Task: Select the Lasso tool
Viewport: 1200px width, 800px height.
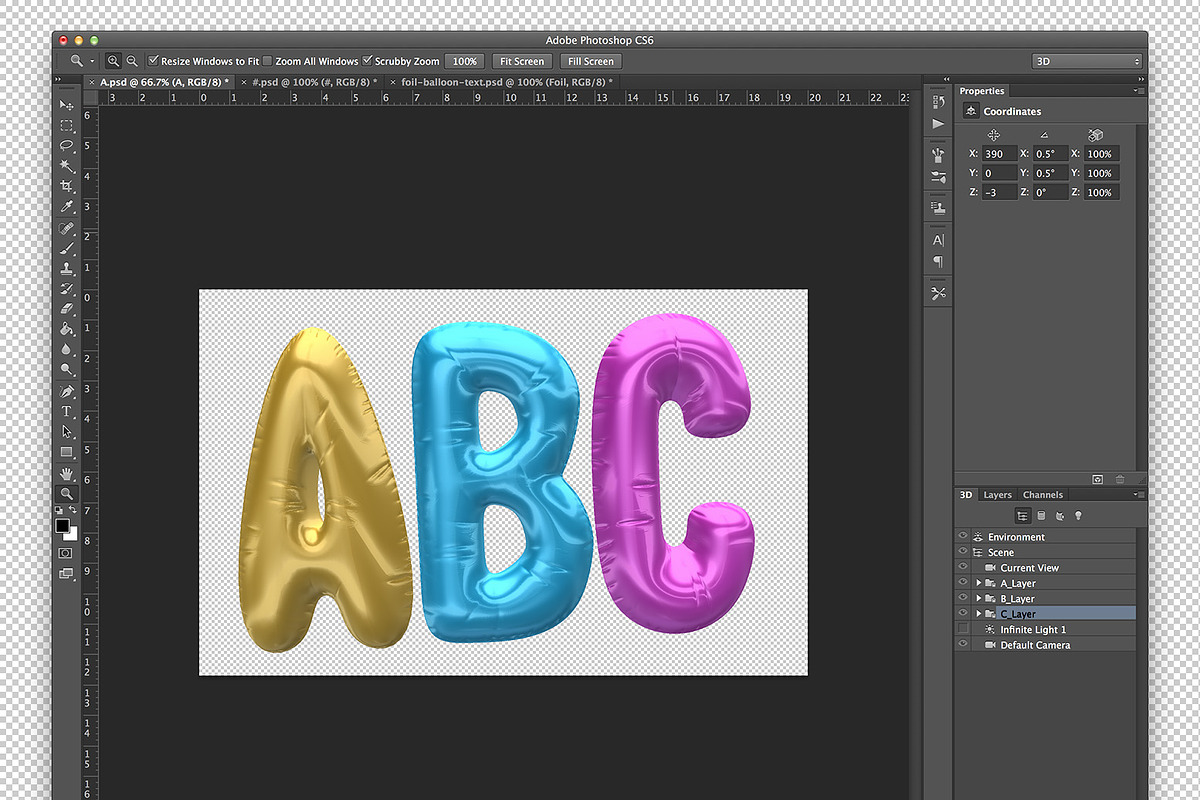Action: click(67, 146)
